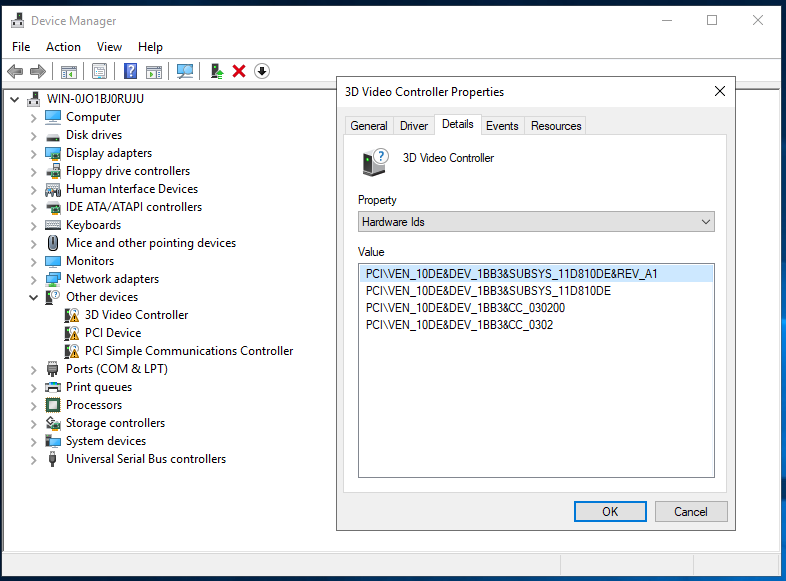Viewport: 786px width, 581px height.
Task: Click Update device driver toolbar icon
Action: (217, 71)
